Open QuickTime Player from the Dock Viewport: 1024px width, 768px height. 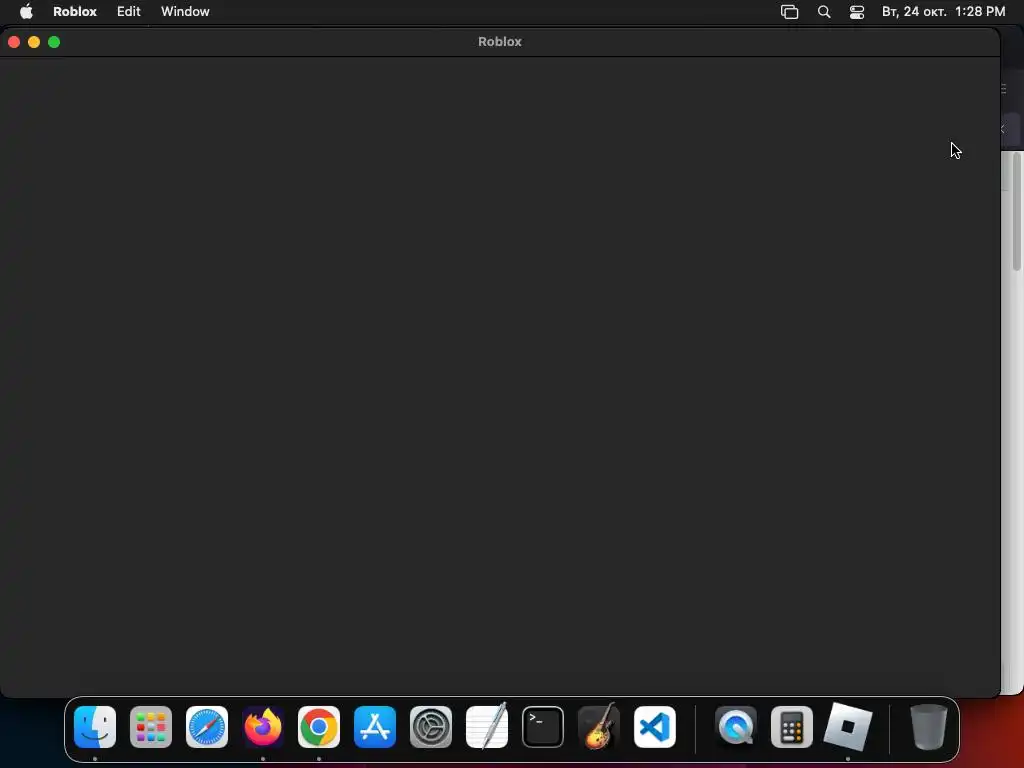[736, 727]
